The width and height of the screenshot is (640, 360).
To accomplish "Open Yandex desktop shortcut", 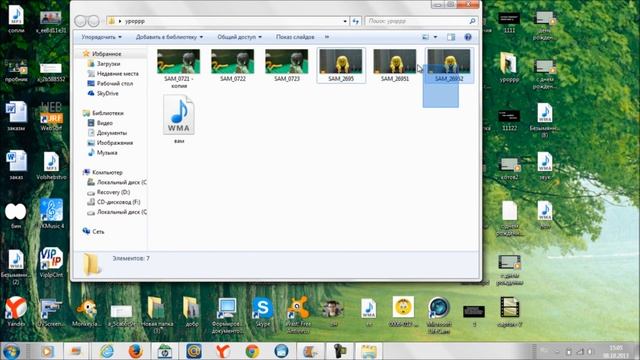I will point(16,311).
